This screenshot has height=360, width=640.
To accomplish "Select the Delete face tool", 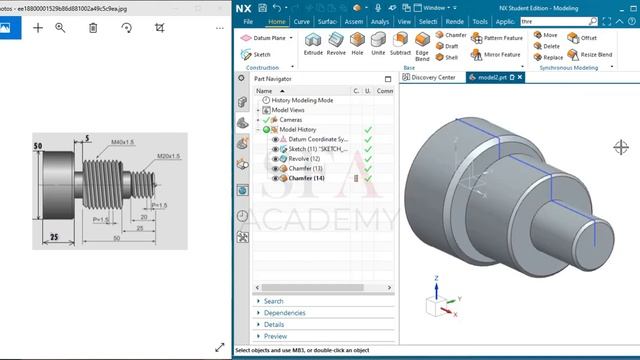I will 547,46.
